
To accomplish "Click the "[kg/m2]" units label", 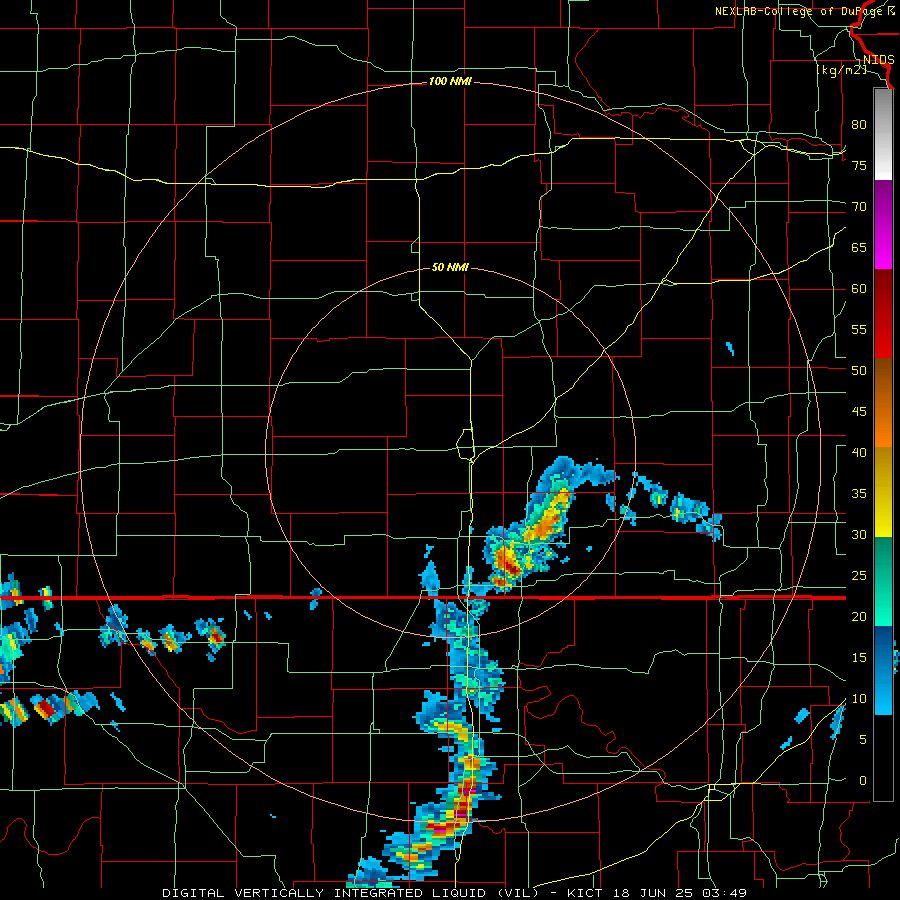I will pos(841,70).
